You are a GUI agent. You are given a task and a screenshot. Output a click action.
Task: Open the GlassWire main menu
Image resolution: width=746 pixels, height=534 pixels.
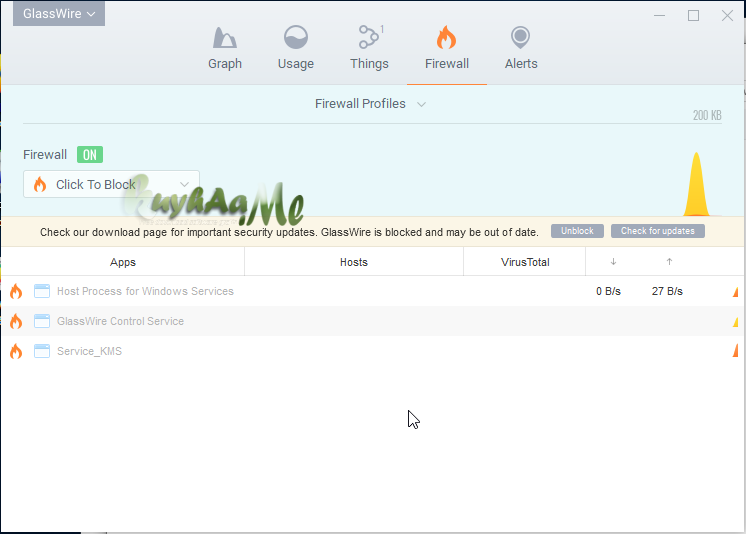[x=59, y=14]
